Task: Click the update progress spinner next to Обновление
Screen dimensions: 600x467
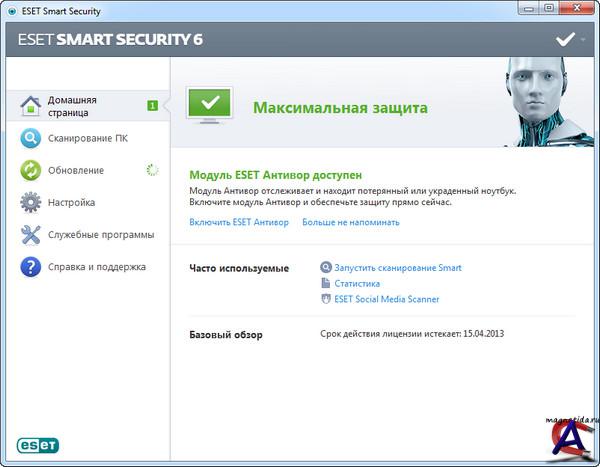Action: click(x=152, y=170)
